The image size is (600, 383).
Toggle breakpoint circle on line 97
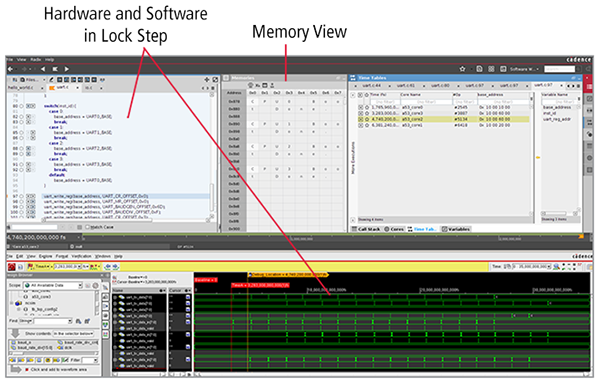(21, 196)
